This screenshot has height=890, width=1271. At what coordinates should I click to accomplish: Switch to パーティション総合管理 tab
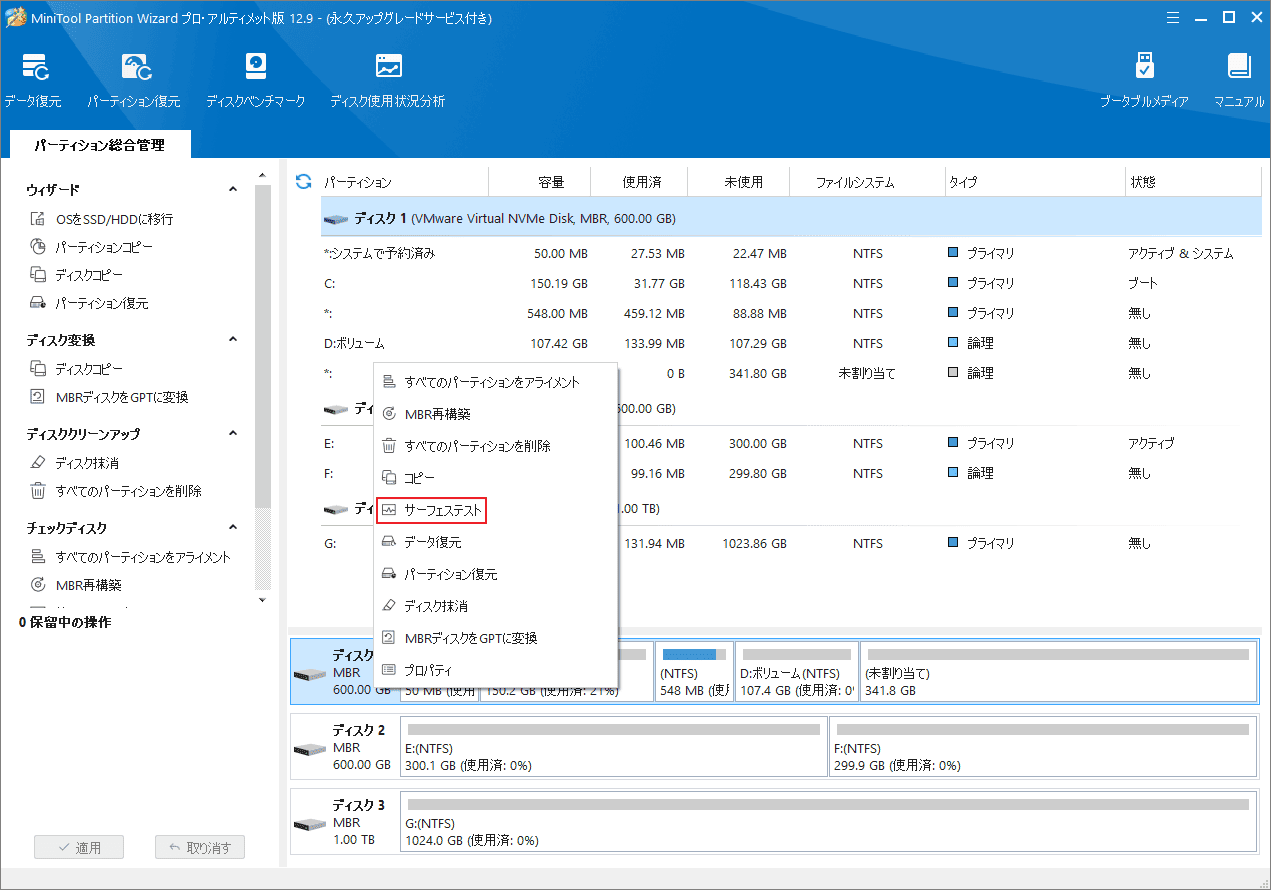99,145
